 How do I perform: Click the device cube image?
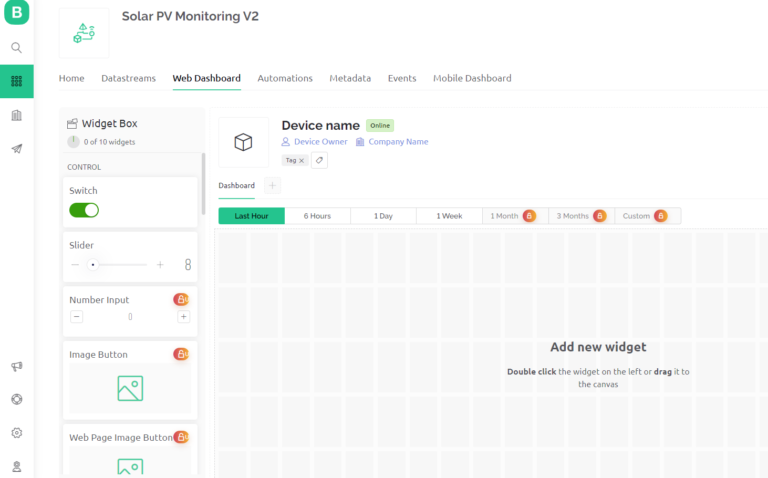(x=243, y=142)
